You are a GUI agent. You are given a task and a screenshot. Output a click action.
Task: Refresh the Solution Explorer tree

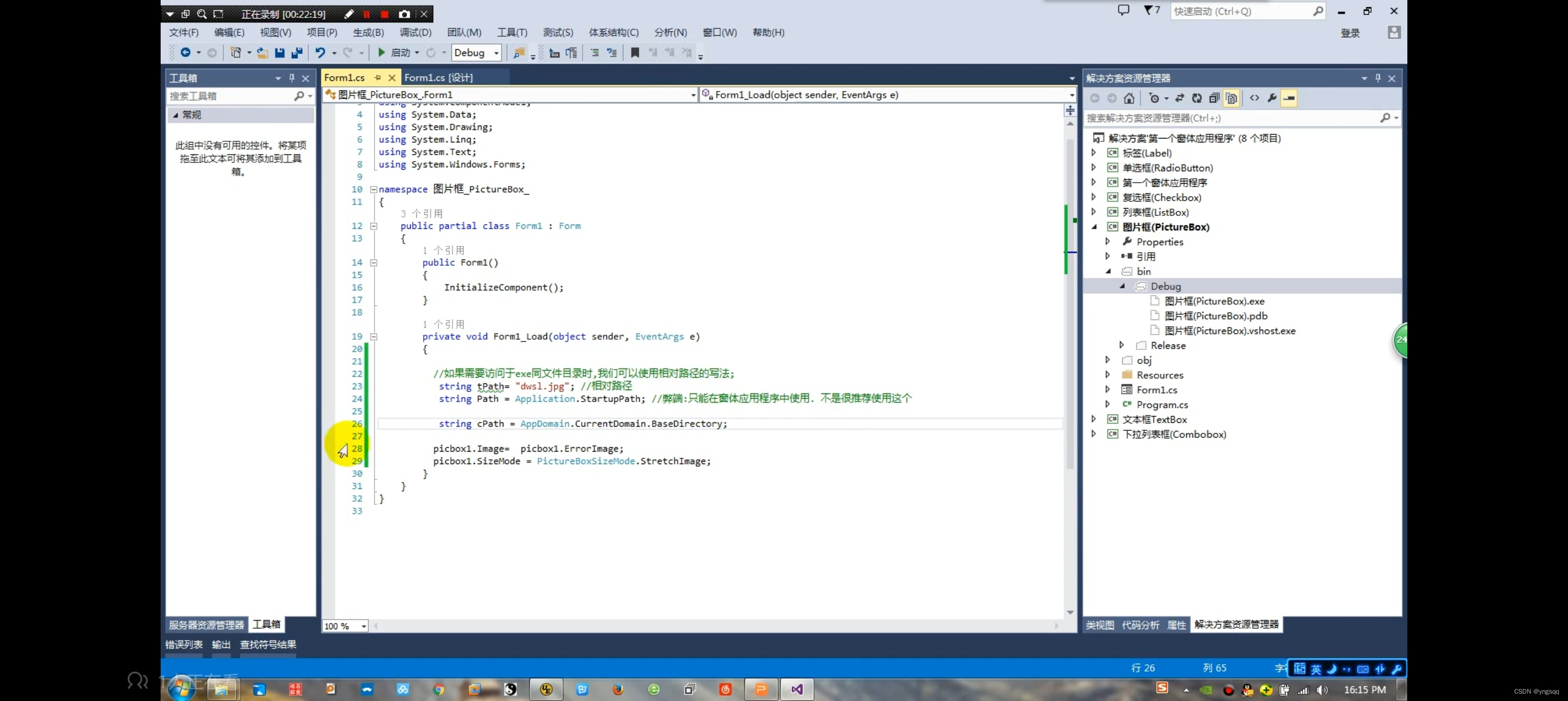(x=1197, y=98)
